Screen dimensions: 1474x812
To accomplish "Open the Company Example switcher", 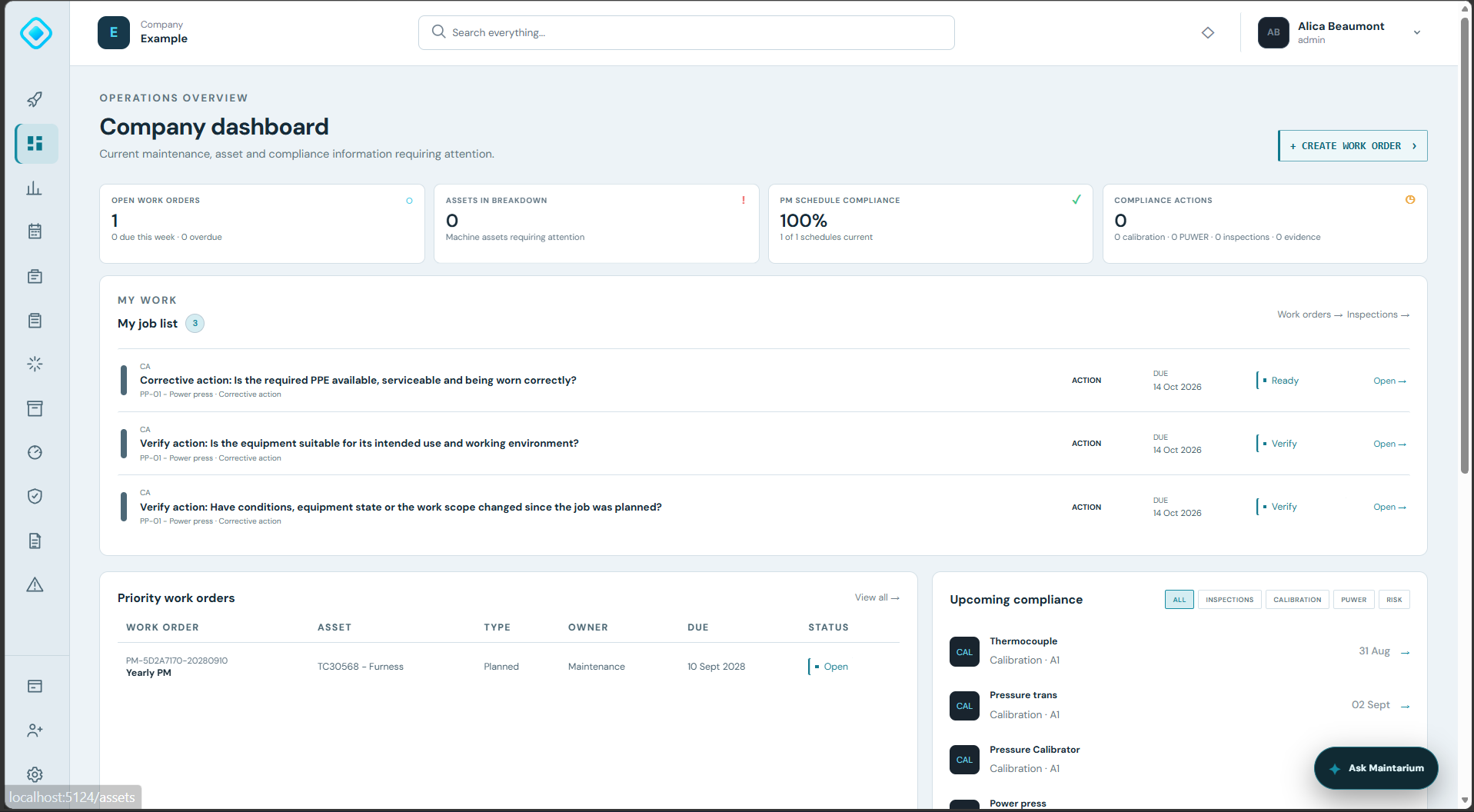I will click(143, 32).
